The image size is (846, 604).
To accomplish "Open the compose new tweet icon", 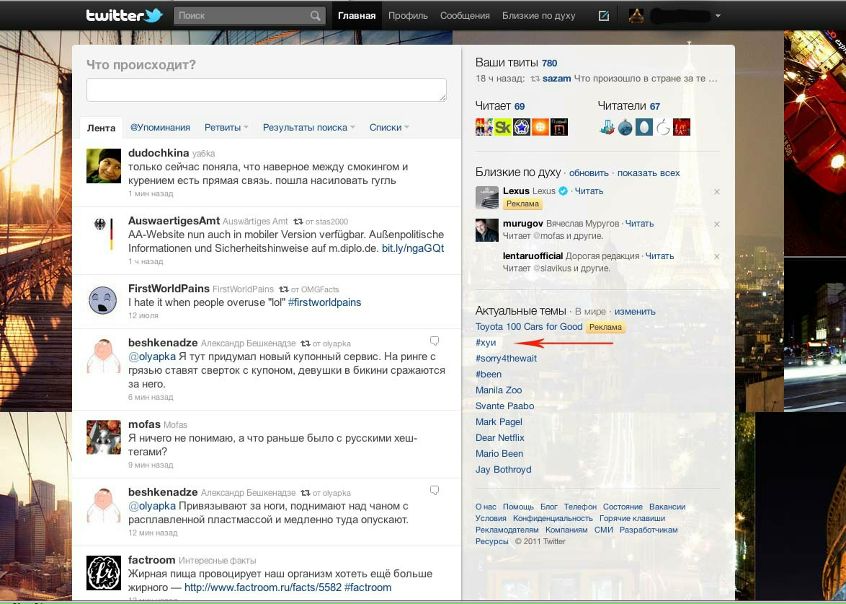I will (603, 16).
